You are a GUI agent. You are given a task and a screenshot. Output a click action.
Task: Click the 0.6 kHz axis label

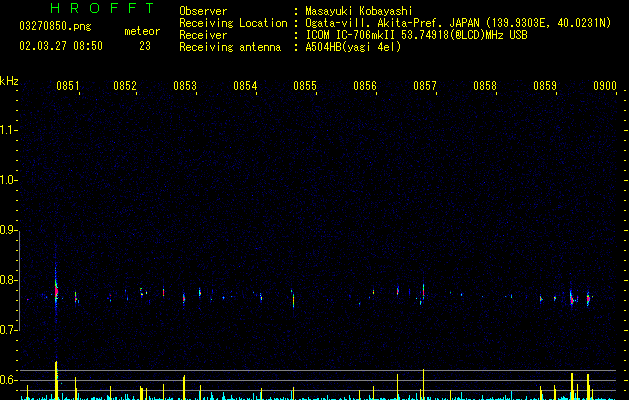(8, 380)
